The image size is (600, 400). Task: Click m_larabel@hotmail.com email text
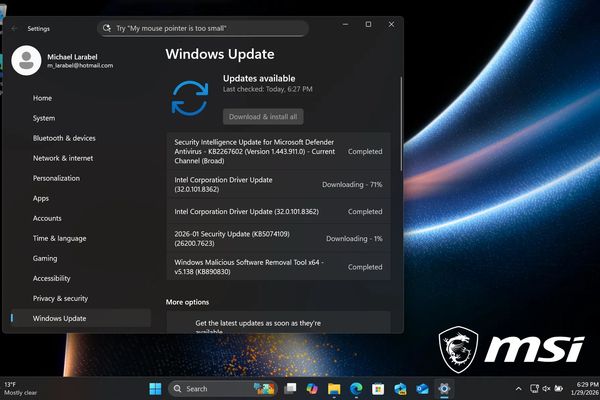(x=80, y=65)
